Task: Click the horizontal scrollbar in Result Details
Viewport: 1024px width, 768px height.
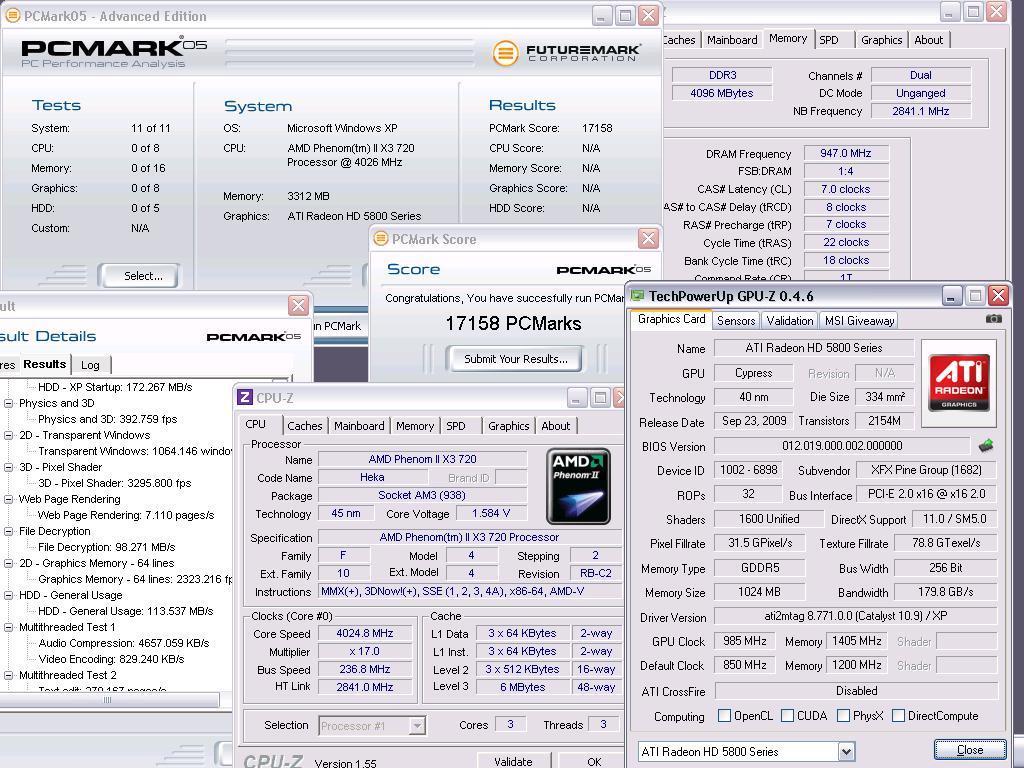Action: (109, 699)
